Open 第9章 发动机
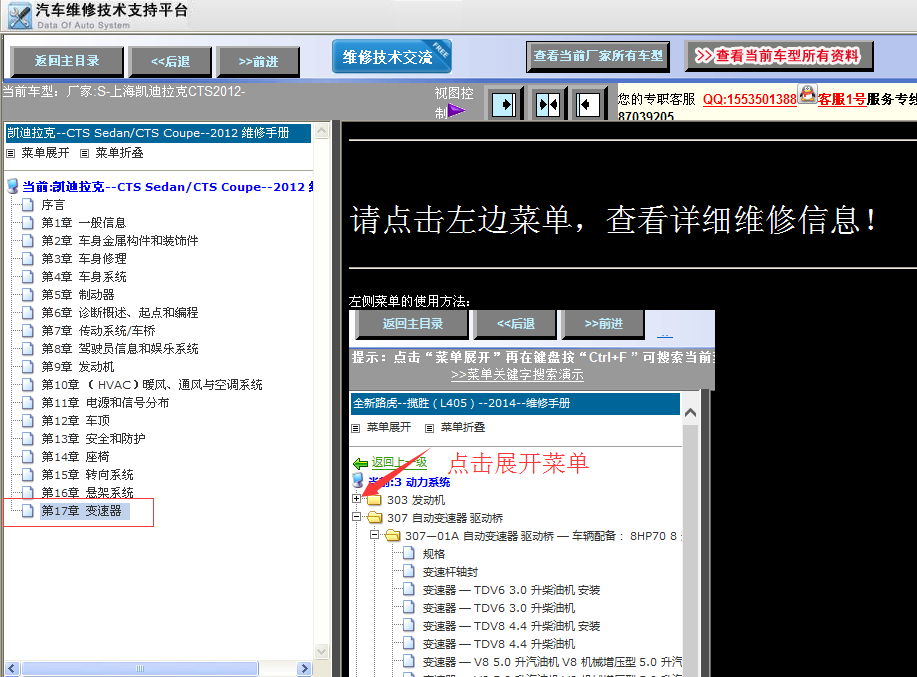This screenshot has width=917, height=677. (78, 367)
